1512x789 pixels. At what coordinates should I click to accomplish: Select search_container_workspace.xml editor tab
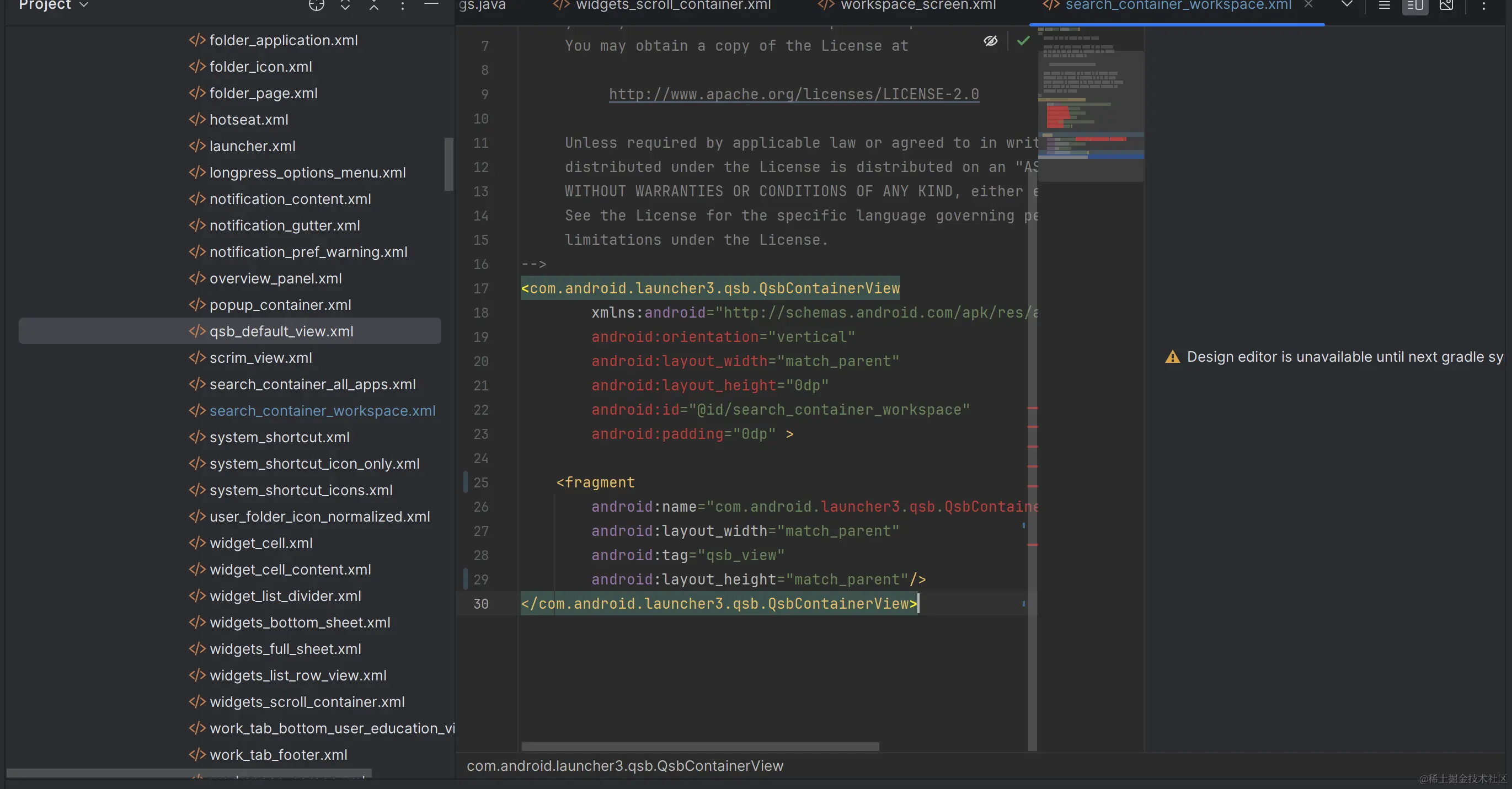[1167, 6]
